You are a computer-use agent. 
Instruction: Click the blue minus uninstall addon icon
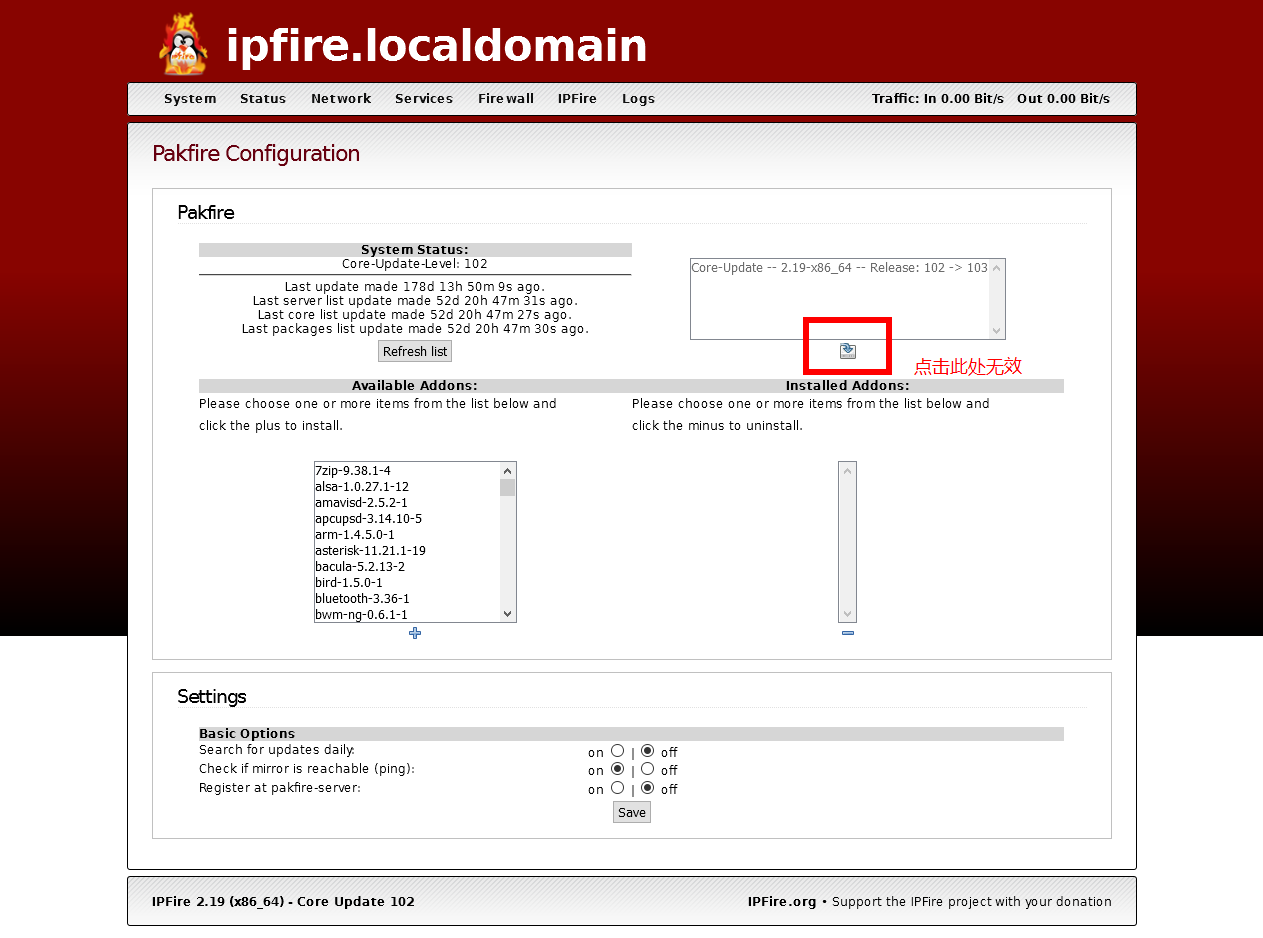coord(848,633)
